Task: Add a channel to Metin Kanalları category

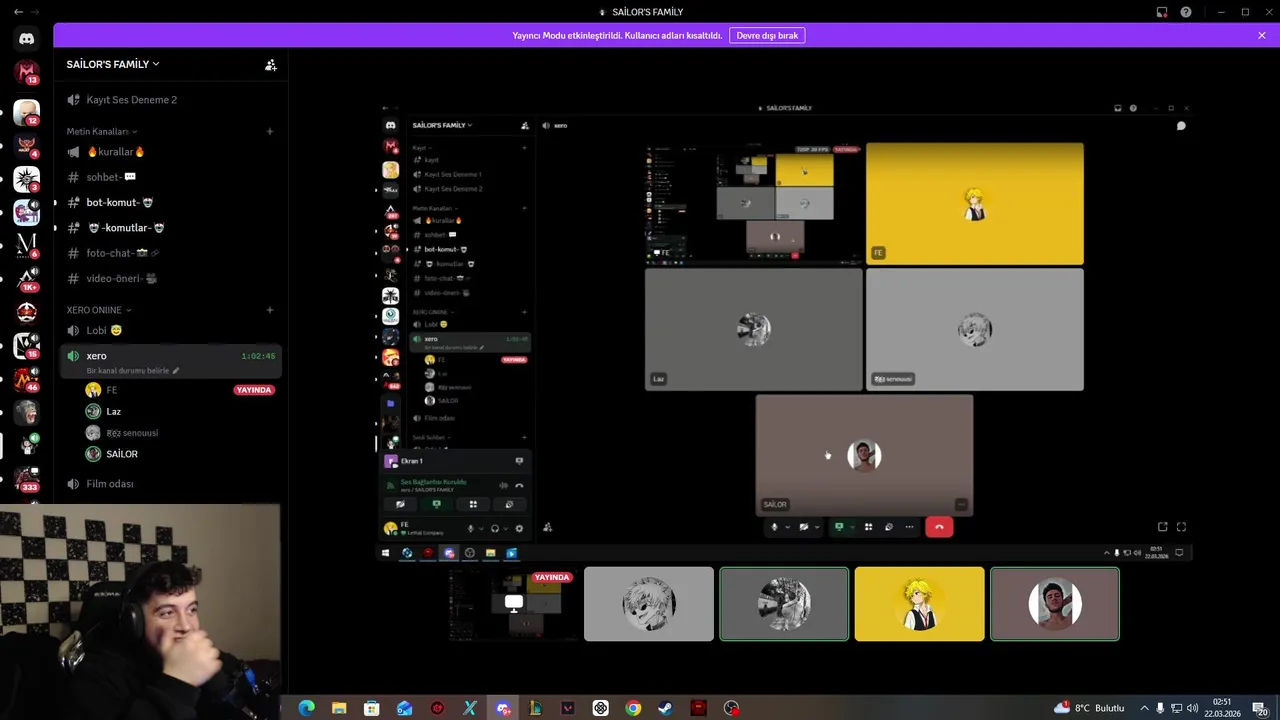Action: (x=270, y=131)
